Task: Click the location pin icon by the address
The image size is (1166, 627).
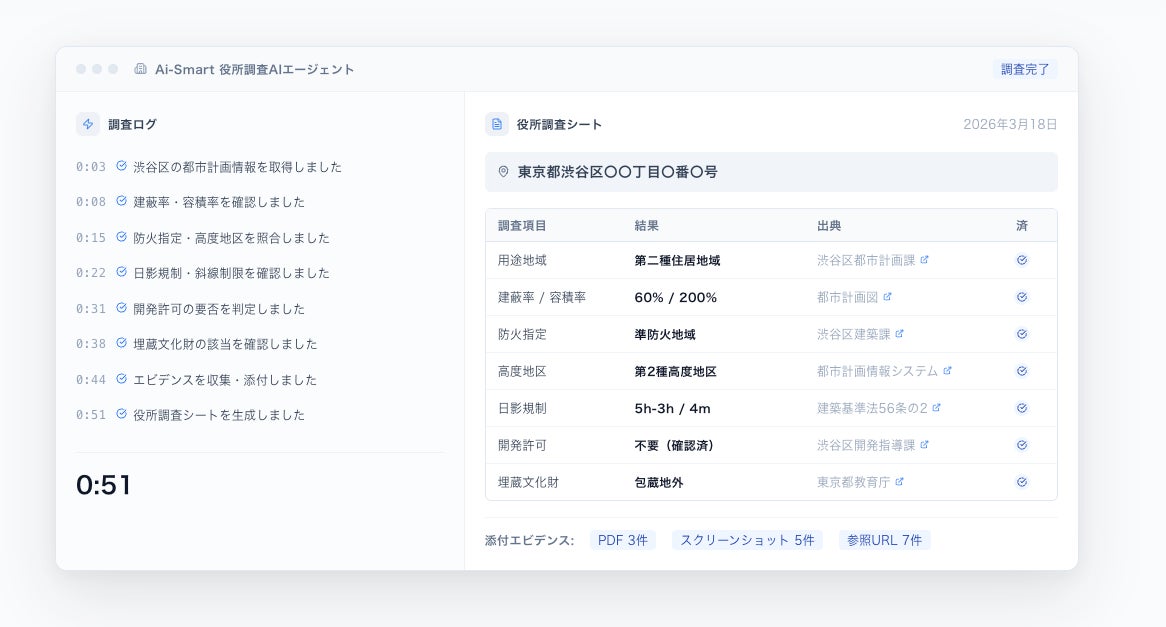Action: coord(503,172)
